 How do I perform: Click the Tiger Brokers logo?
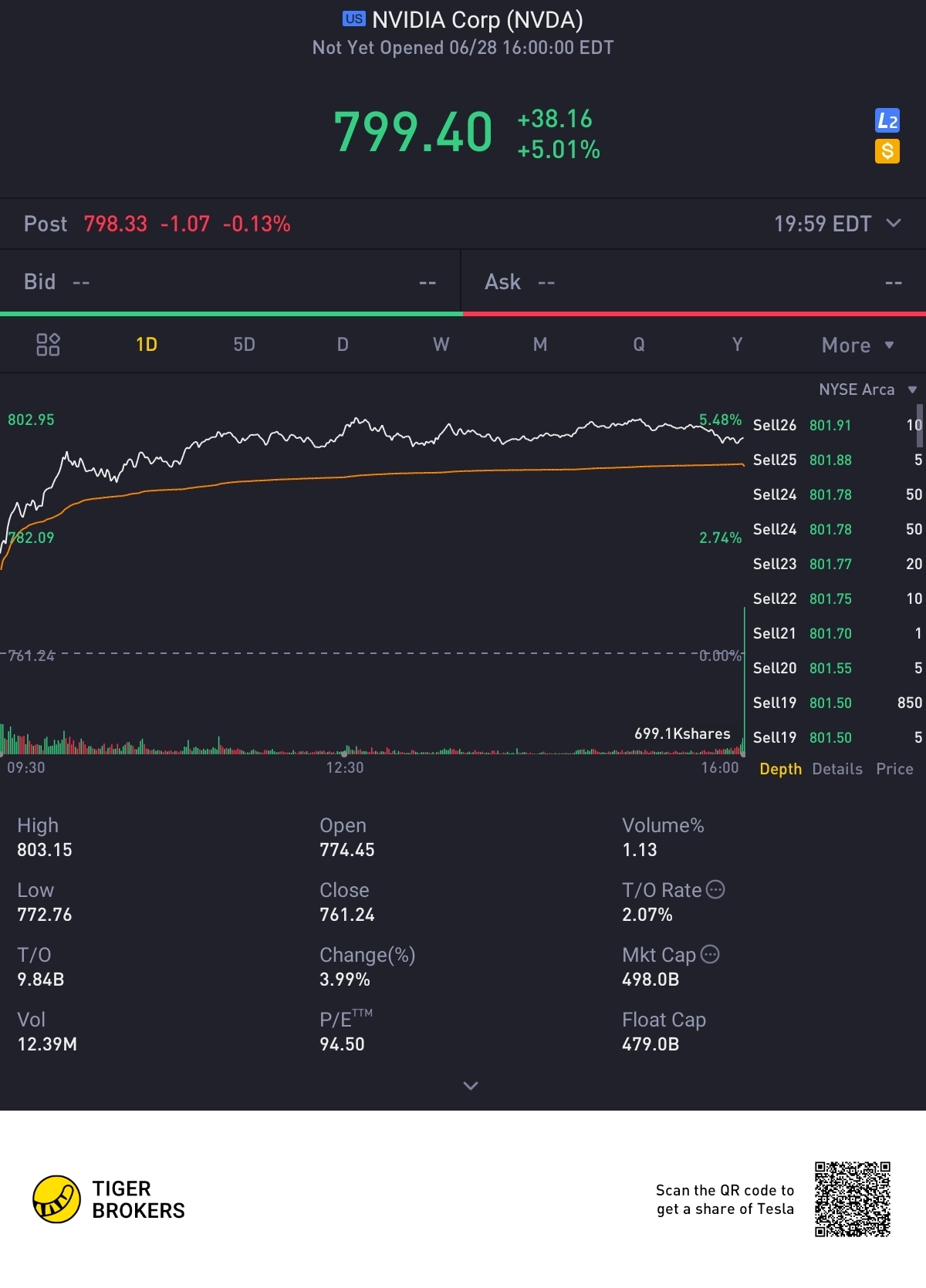[x=109, y=1199]
